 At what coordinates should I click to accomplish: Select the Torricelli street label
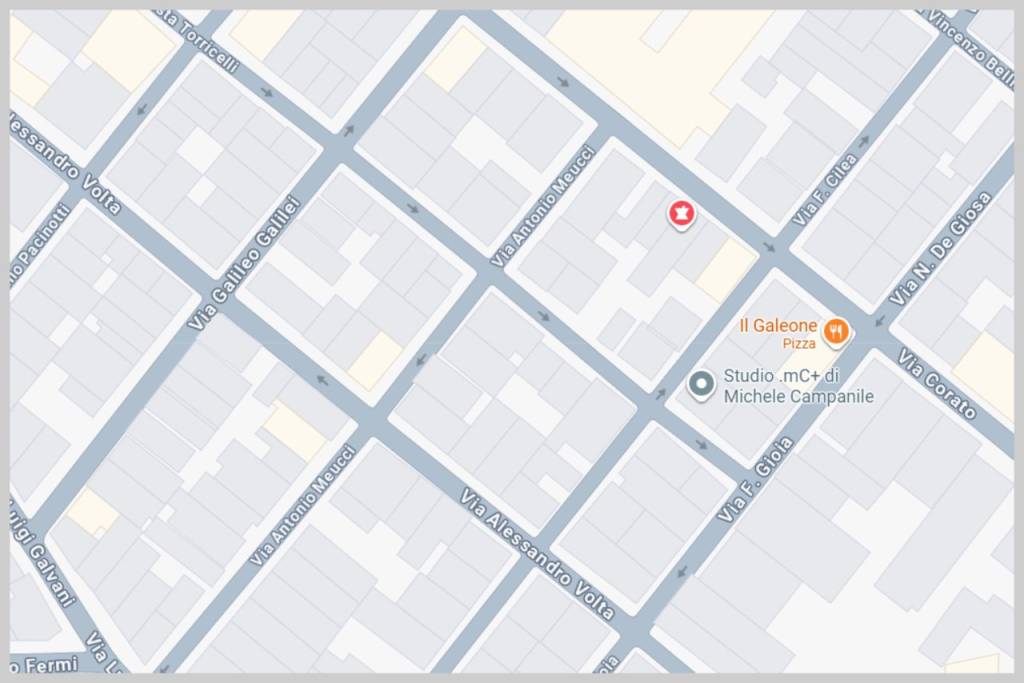[x=199, y=39]
